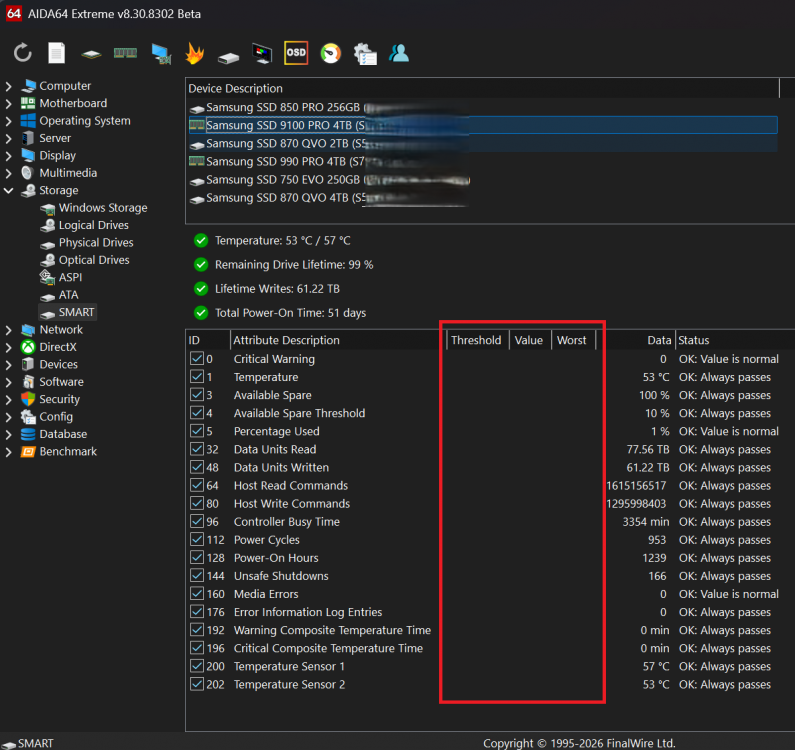Screen dimensions: 795x750
Task: Click the user account person icon
Action: coord(399,53)
